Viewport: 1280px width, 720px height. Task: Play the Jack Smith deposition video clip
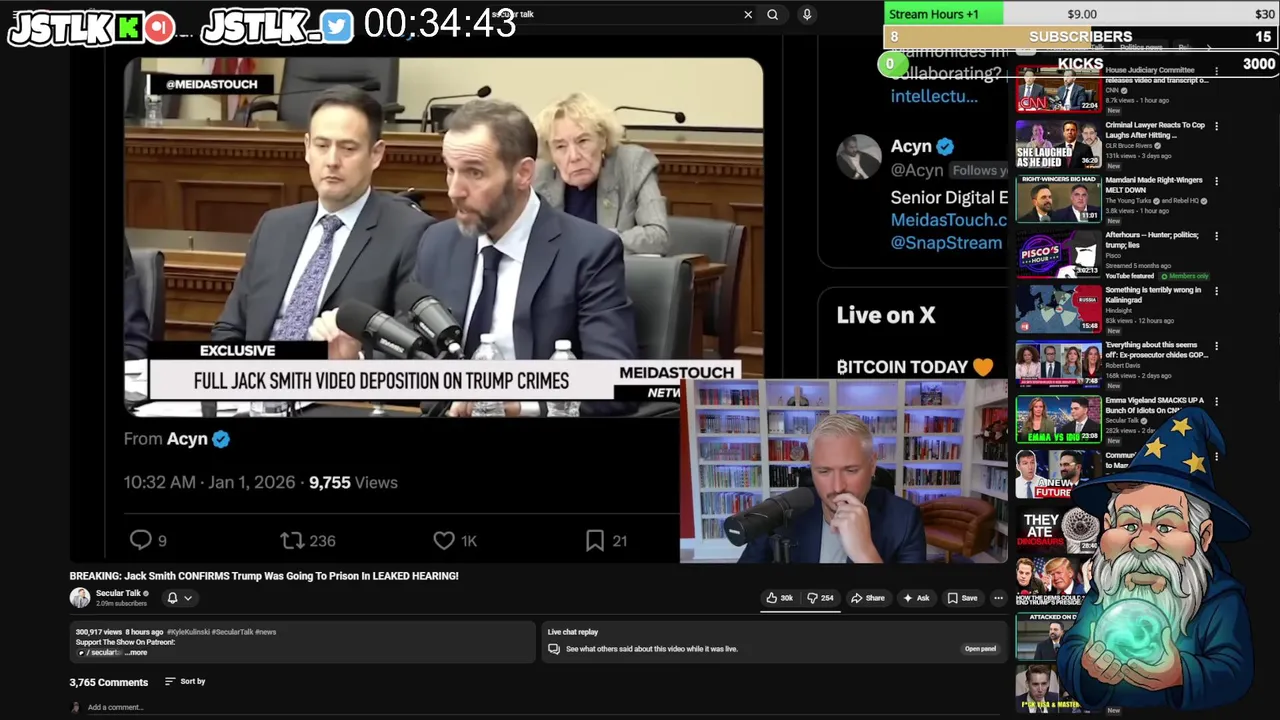pos(443,236)
